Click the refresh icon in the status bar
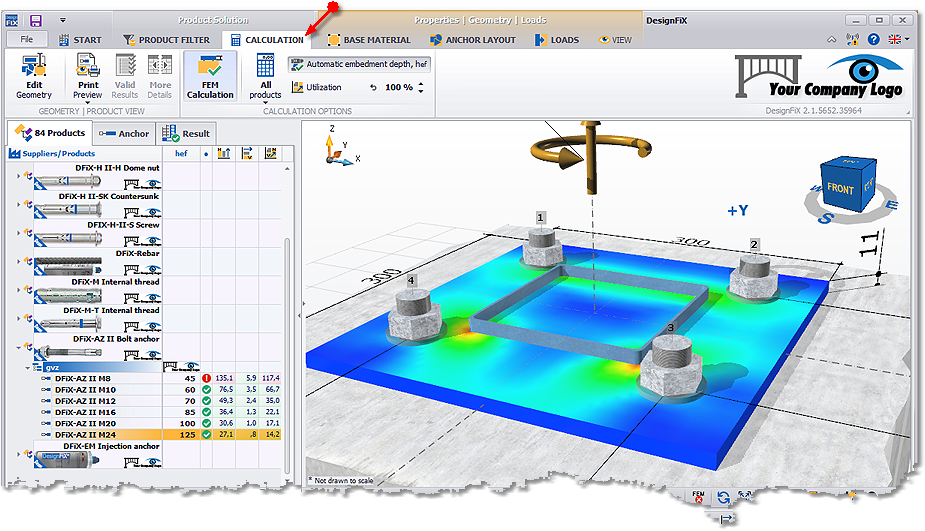This screenshot has width=925, height=531. [723, 497]
